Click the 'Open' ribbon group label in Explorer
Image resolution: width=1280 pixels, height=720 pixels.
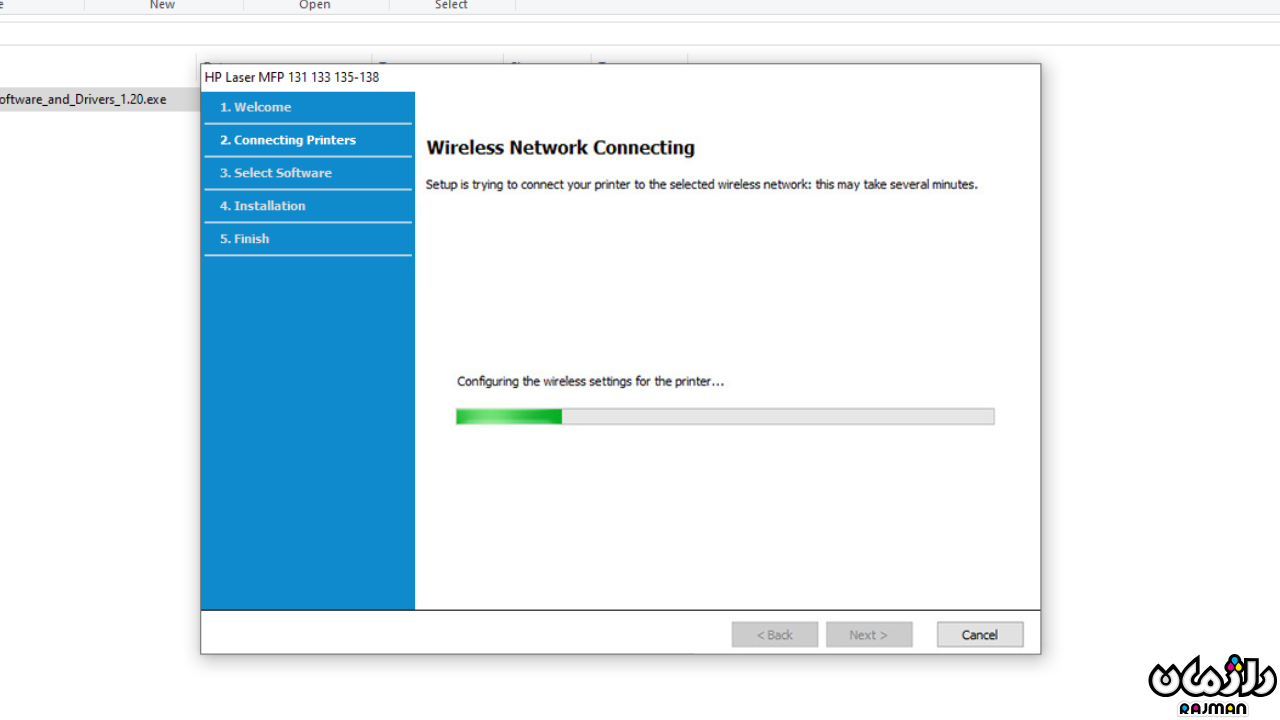315,5
